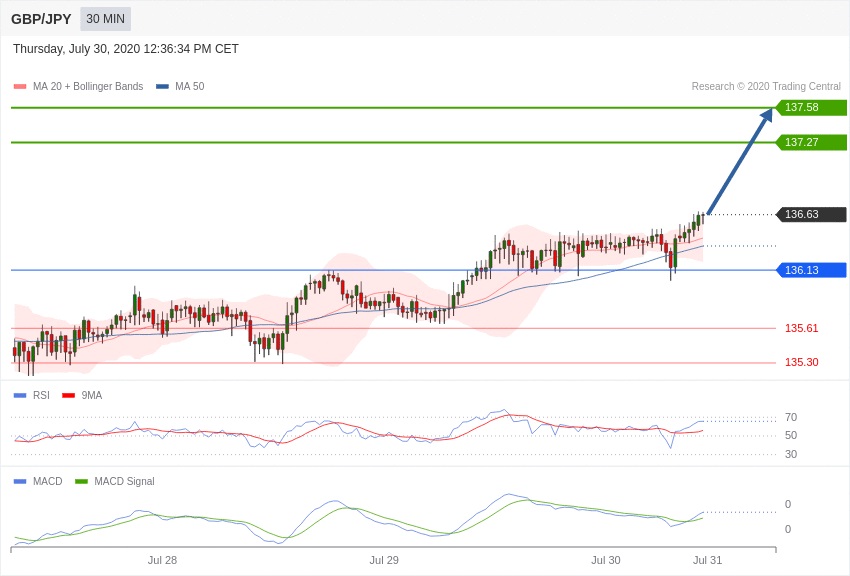850x576 pixels.
Task: Click the 9MA legend label
Action: (92, 396)
